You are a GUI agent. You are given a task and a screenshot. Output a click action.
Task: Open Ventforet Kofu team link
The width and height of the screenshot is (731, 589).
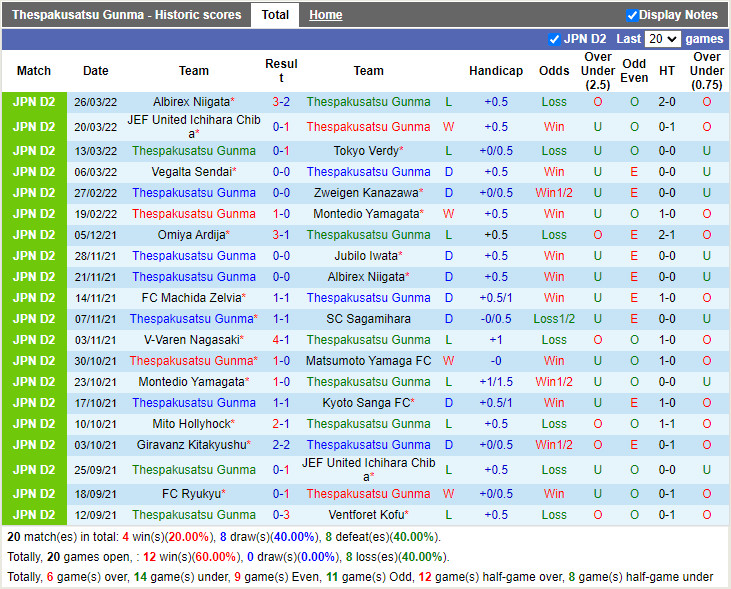(366, 515)
